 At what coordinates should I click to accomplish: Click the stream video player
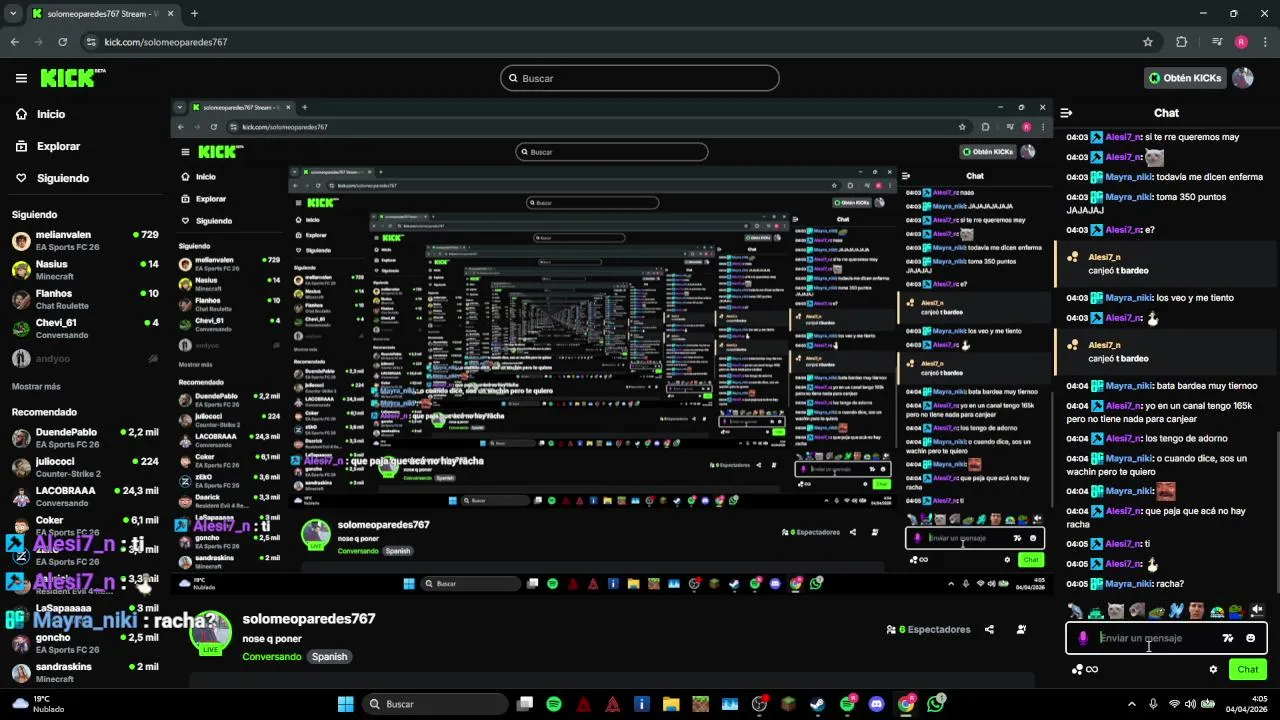pos(610,348)
